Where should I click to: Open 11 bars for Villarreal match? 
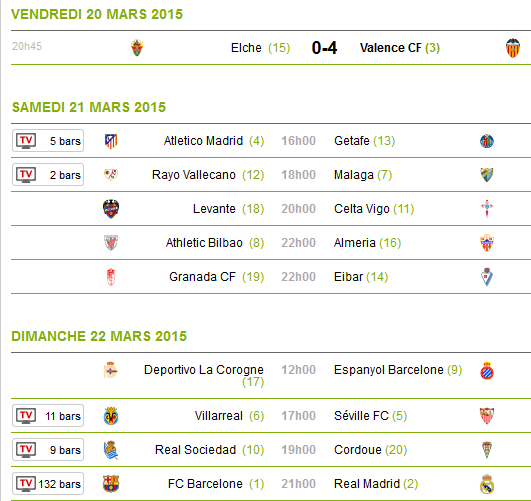pos(48,416)
